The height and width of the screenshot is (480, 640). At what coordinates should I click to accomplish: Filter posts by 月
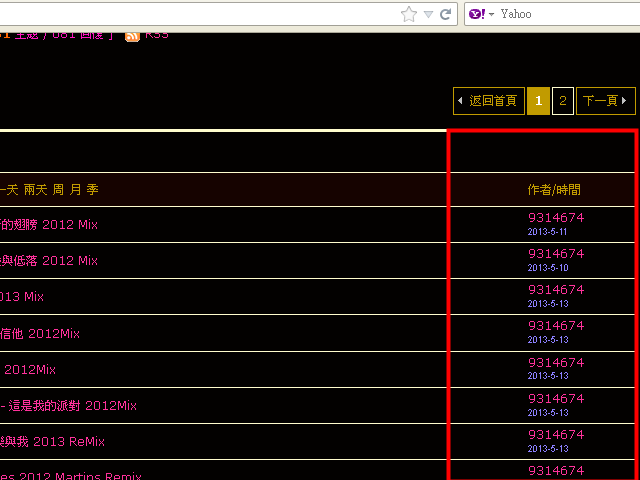point(76,190)
